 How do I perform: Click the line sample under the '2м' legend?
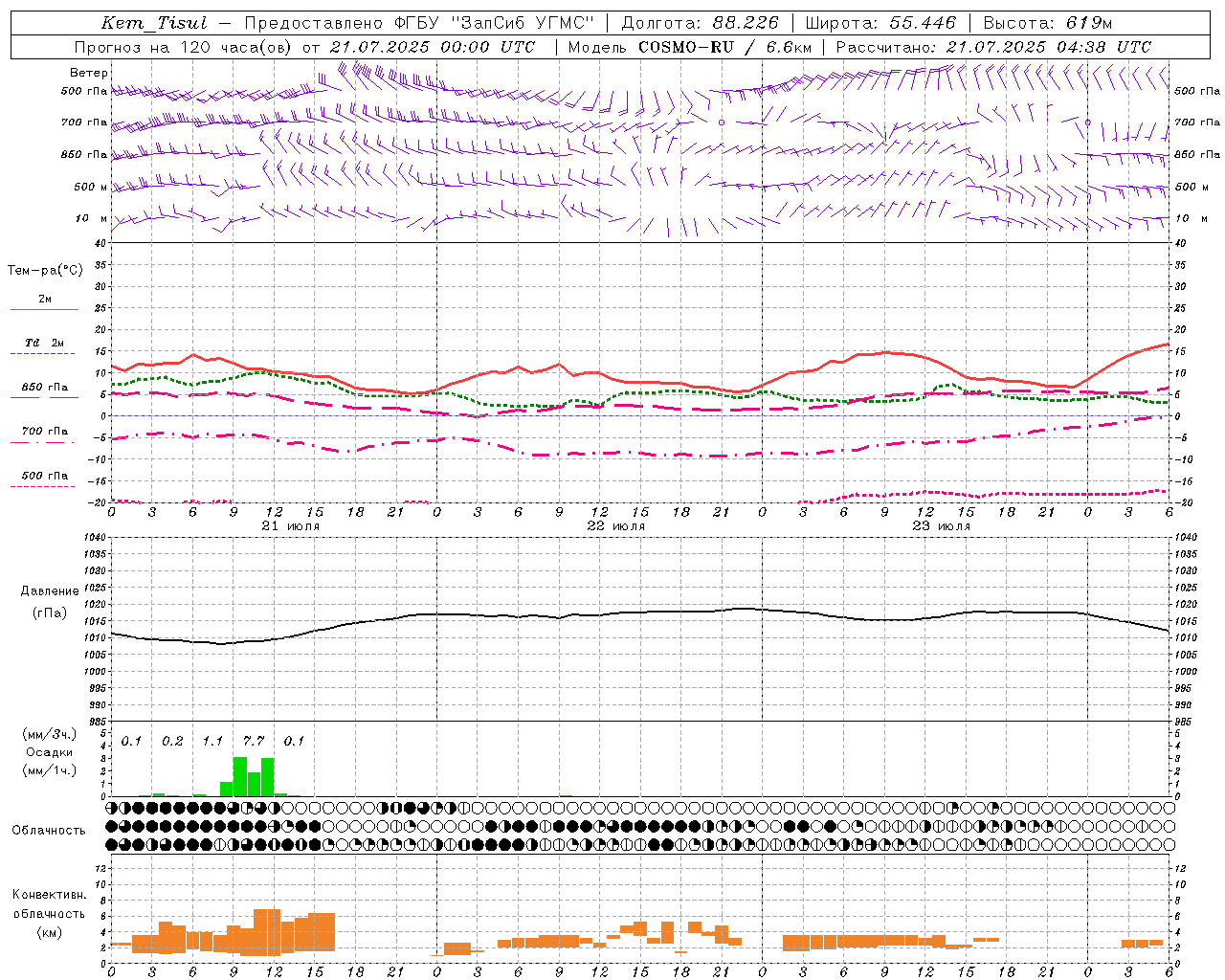point(44,309)
